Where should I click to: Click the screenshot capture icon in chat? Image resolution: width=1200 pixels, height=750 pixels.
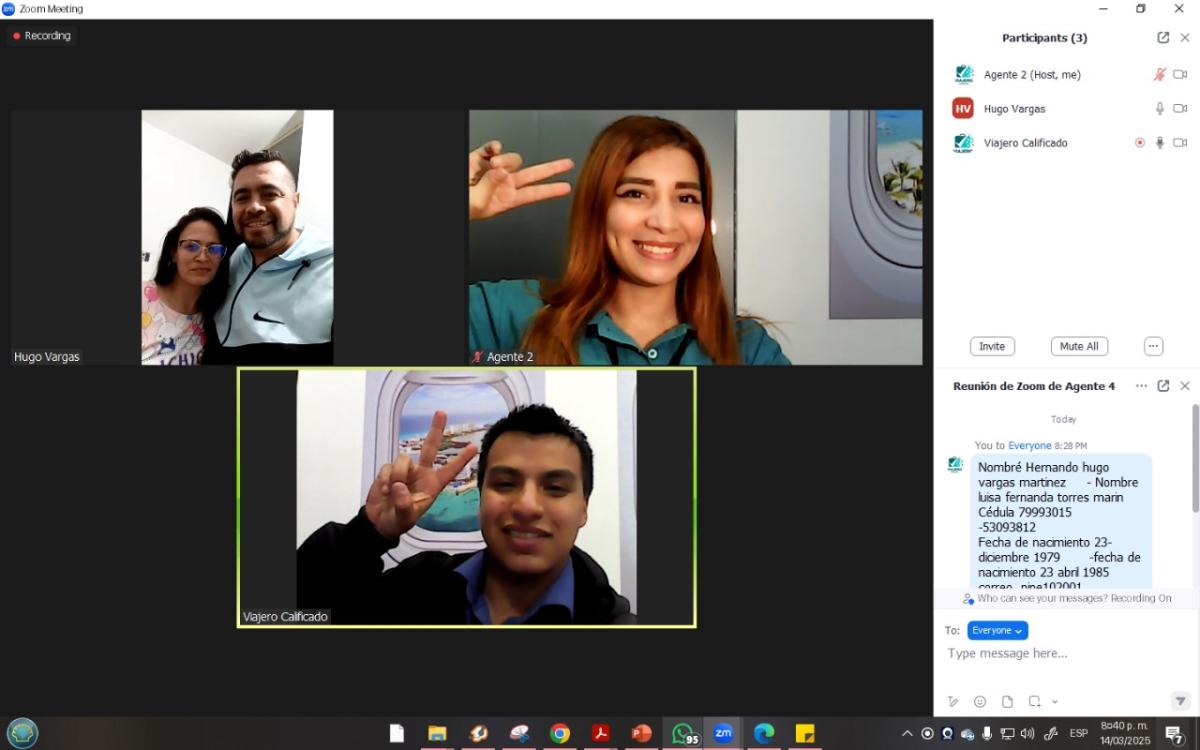point(1035,702)
